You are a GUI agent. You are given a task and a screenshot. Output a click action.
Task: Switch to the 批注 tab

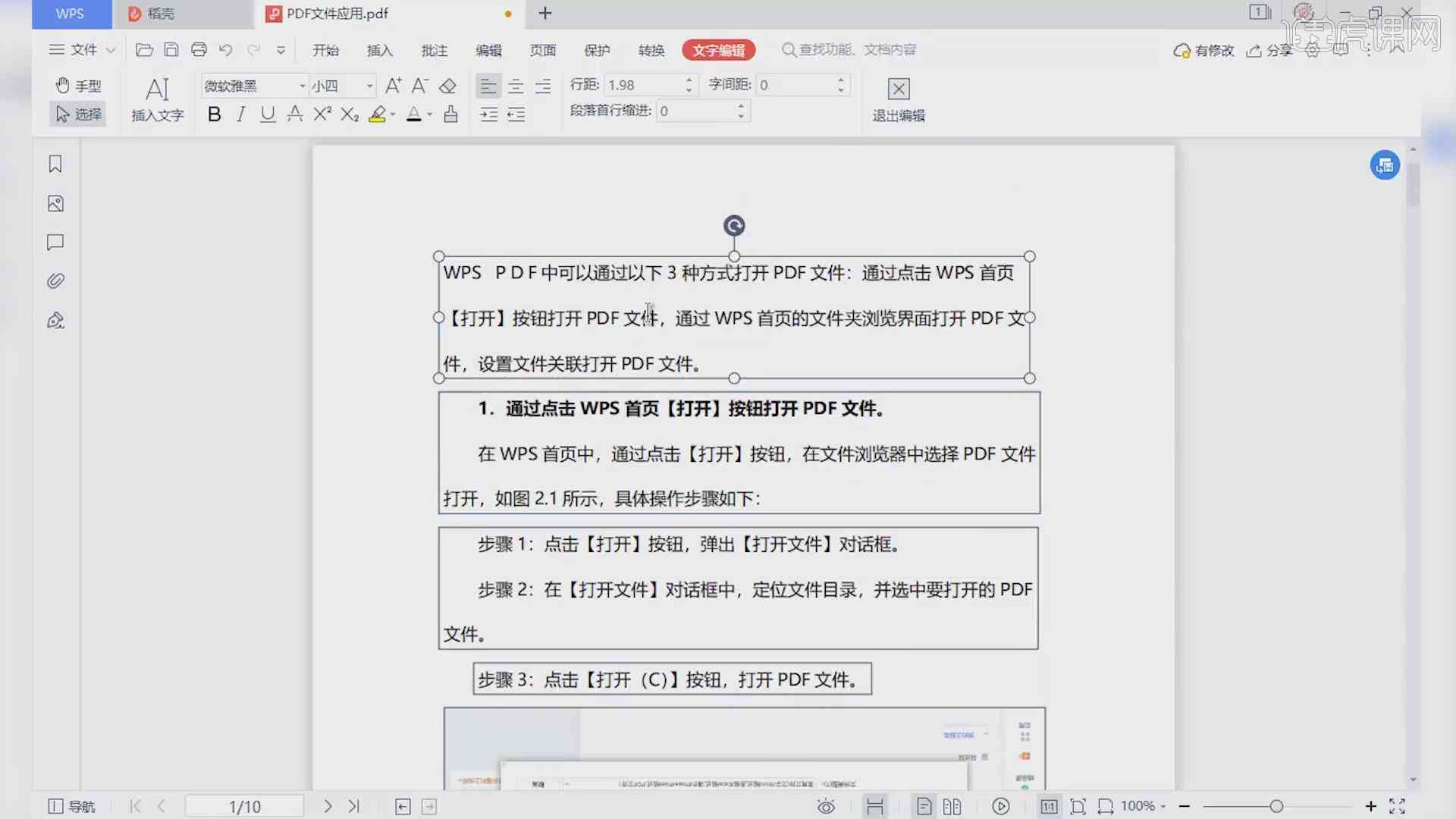435,50
